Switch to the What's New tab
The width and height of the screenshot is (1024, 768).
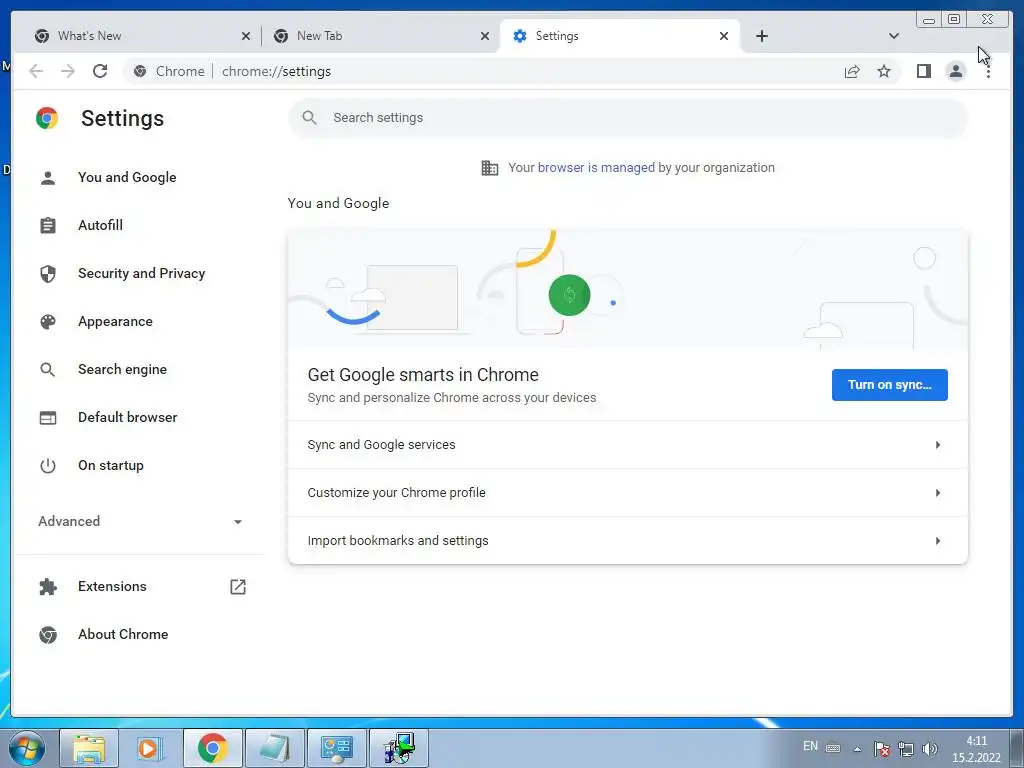pyautogui.click(x=136, y=36)
